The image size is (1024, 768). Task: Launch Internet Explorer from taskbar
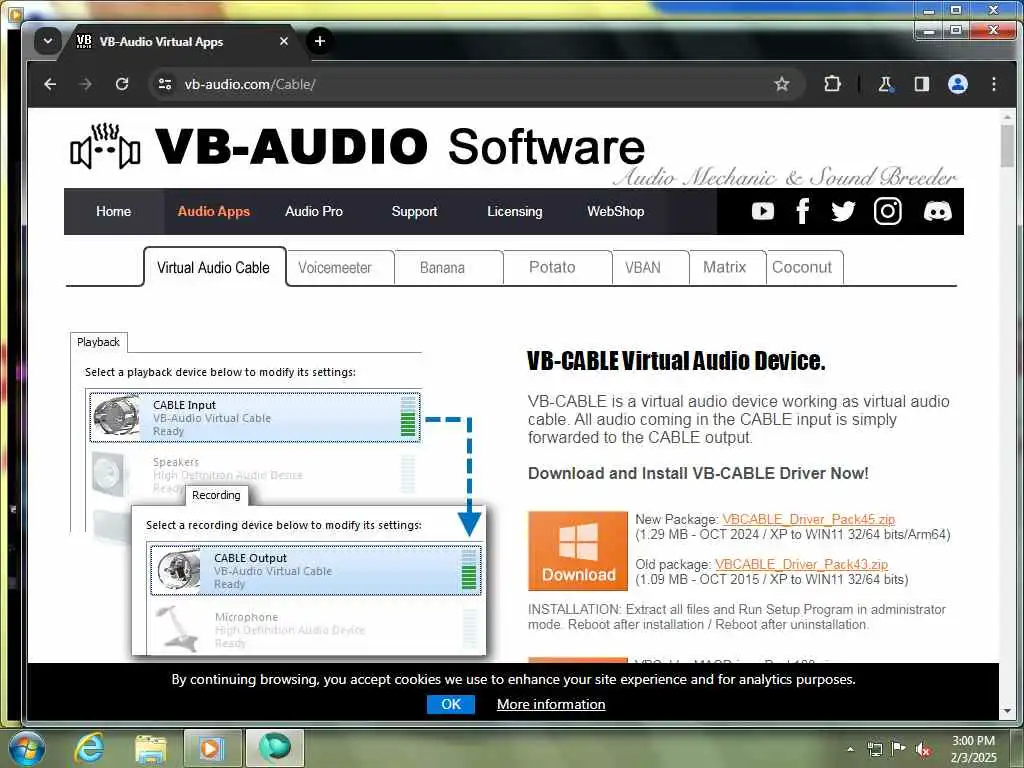tap(88, 748)
